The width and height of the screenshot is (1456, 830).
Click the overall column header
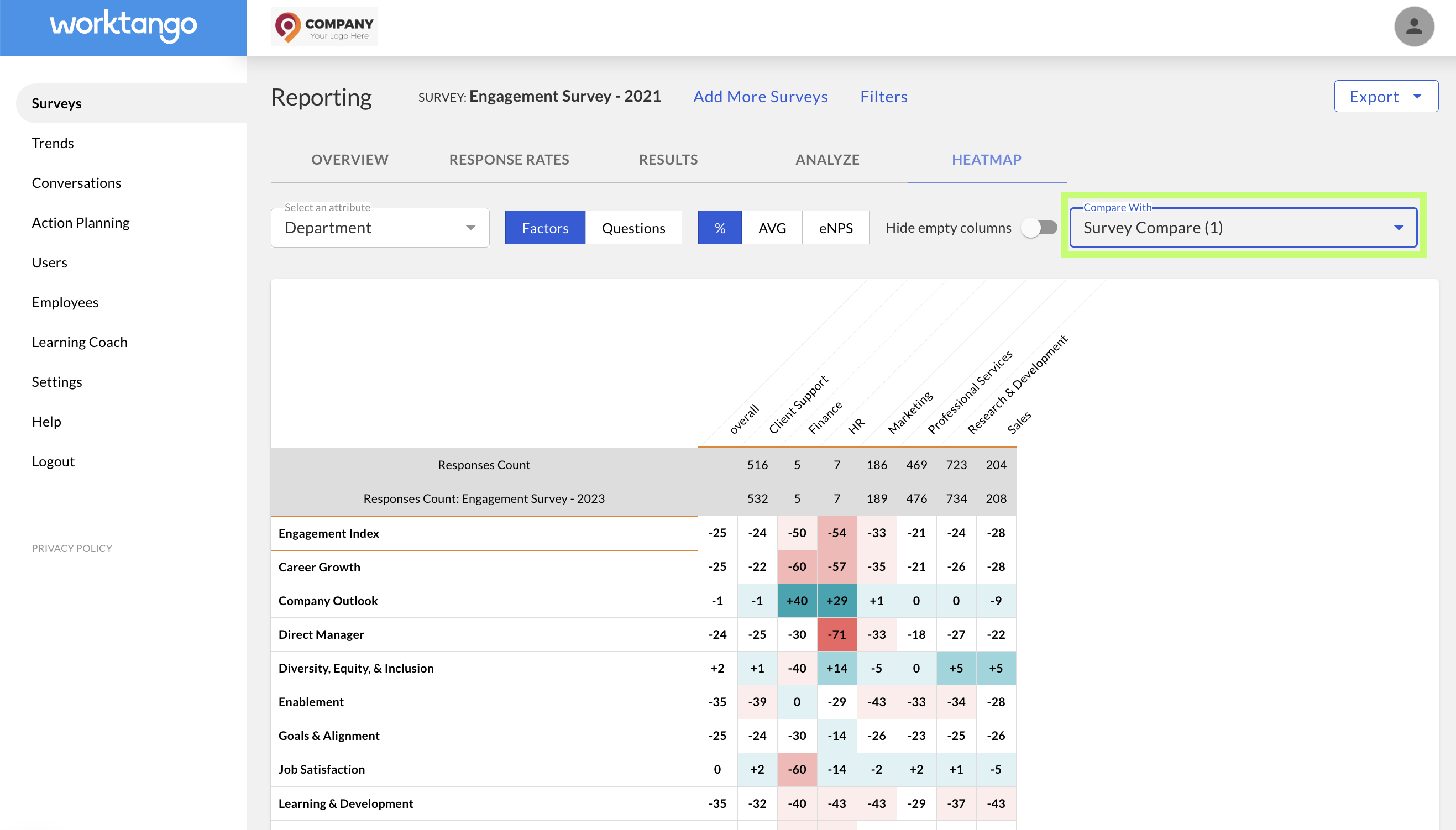[744, 419]
